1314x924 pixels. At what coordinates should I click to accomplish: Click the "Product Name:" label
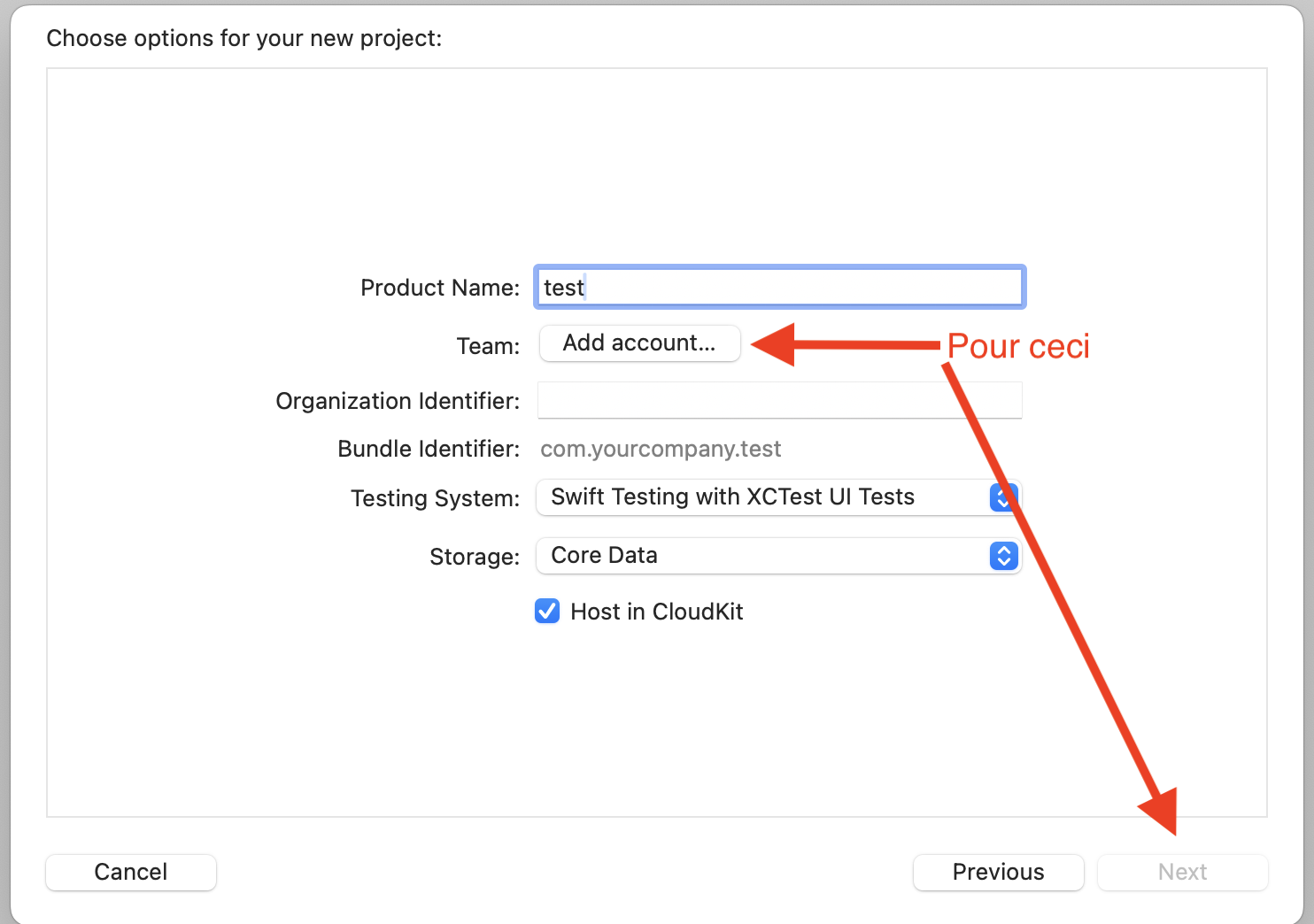pos(440,288)
